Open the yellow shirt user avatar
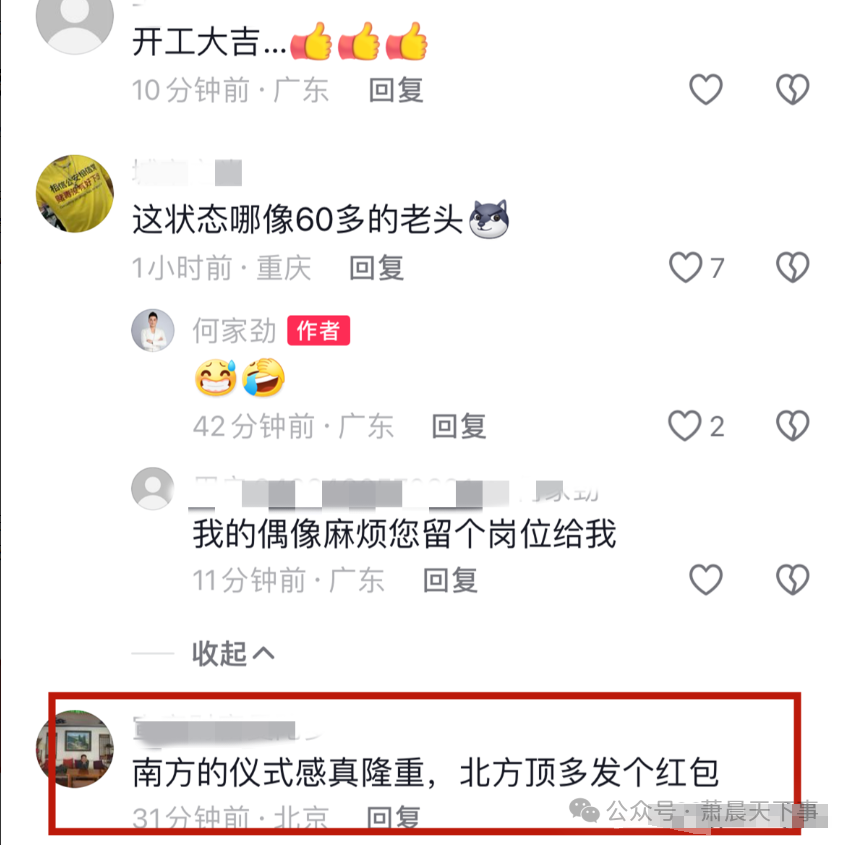Screen dimensions: 846x845 click(x=74, y=194)
